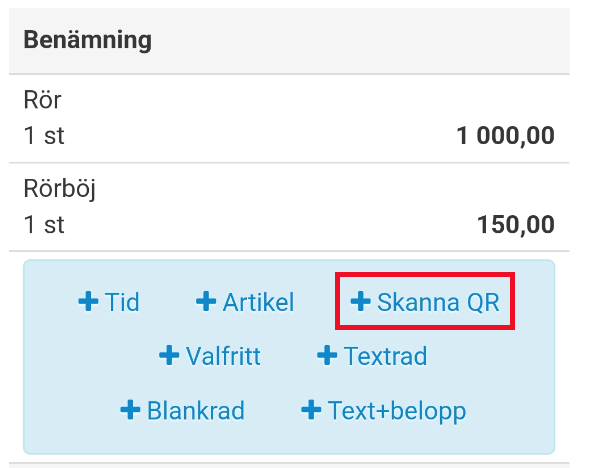
Task: Click the plus icon beside Artikel
Action: (206, 302)
